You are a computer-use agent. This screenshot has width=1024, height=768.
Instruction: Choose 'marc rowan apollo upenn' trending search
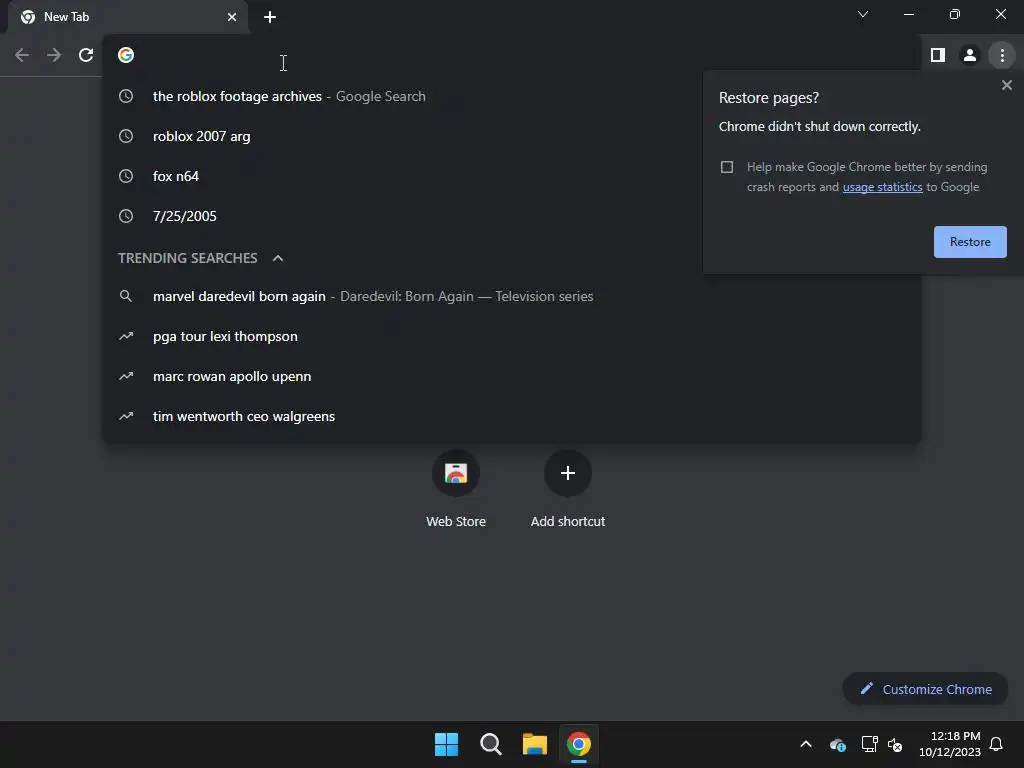(x=511, y=376)
